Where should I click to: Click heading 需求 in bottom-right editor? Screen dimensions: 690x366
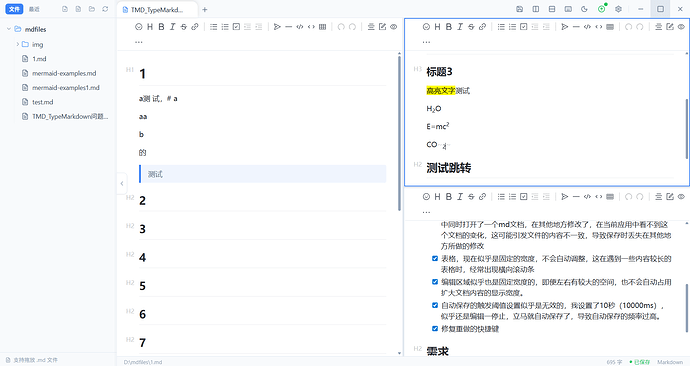click(x=437, y=351)
